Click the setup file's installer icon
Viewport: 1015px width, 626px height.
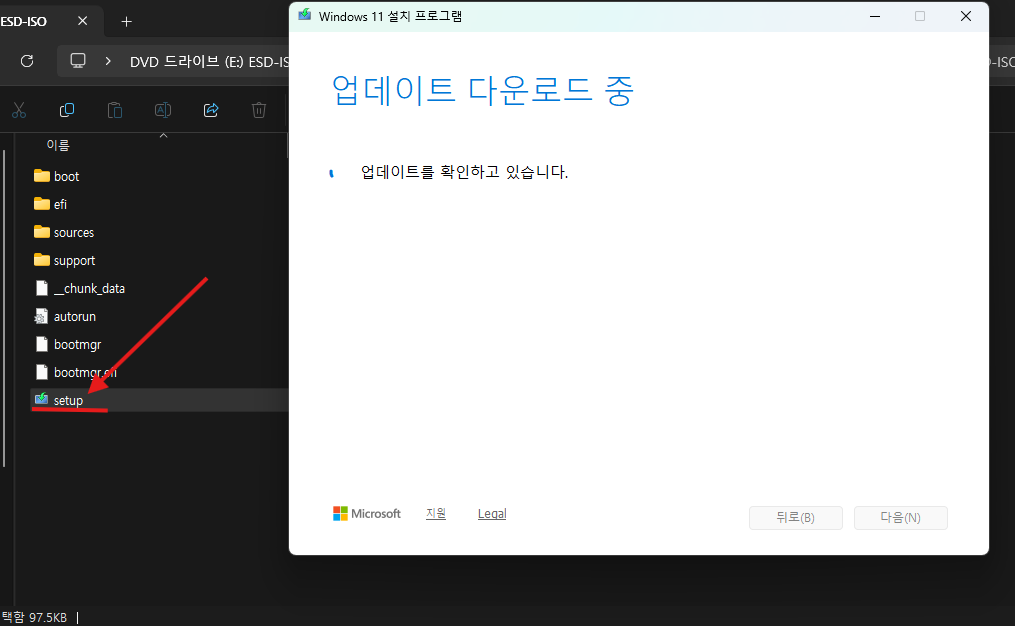41,399
